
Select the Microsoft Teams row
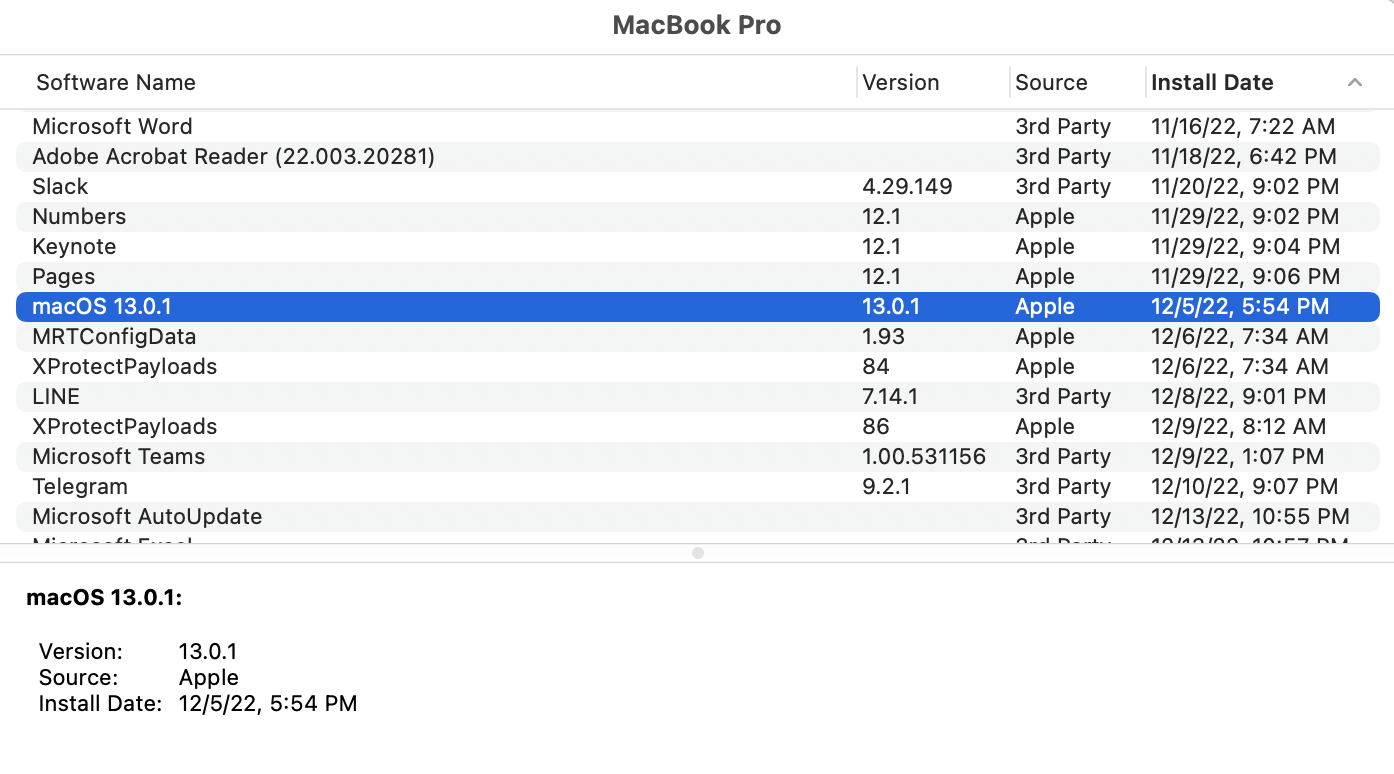pos(698,457)
